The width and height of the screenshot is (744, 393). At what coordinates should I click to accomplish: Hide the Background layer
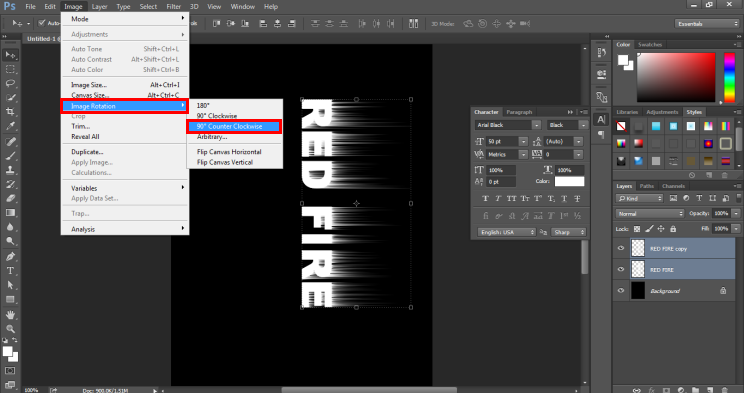coord(621,290)
